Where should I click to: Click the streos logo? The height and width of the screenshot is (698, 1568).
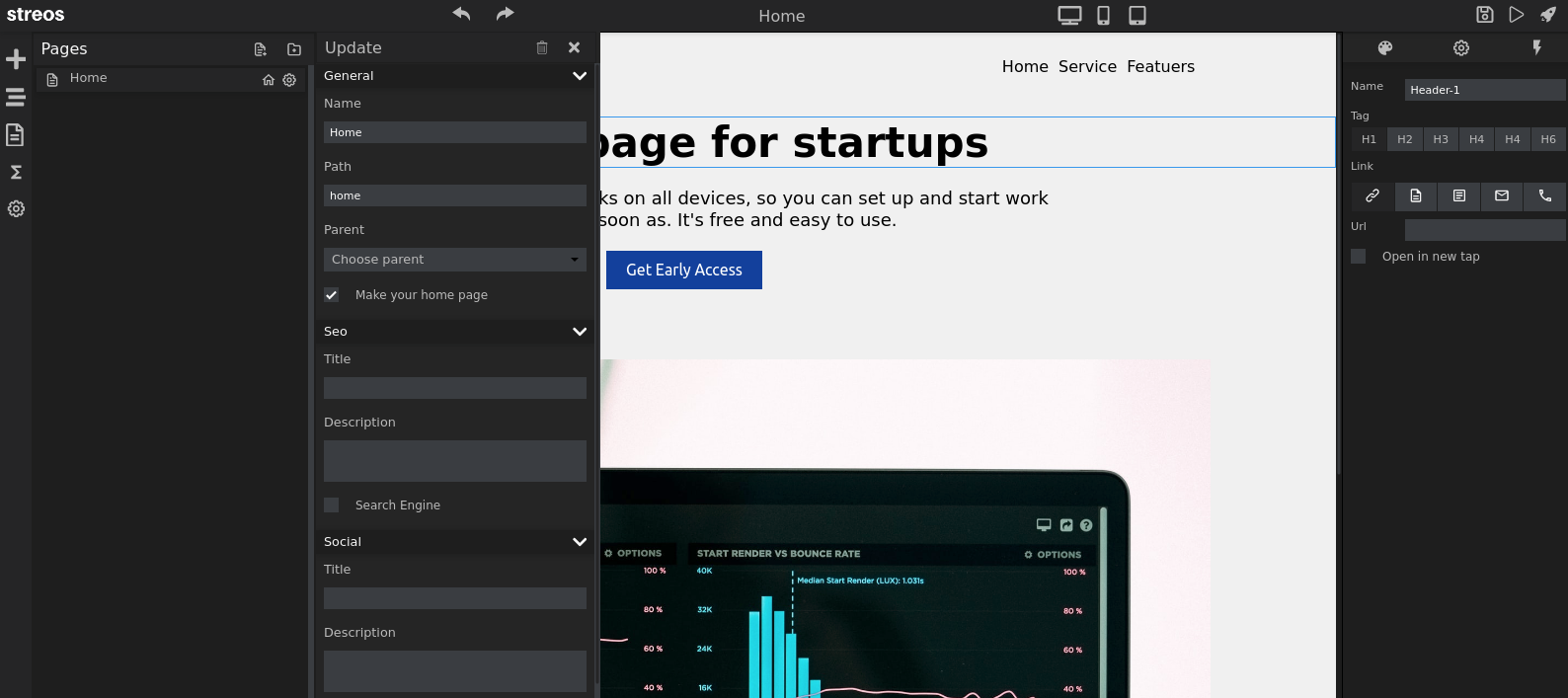pos(36,15)
